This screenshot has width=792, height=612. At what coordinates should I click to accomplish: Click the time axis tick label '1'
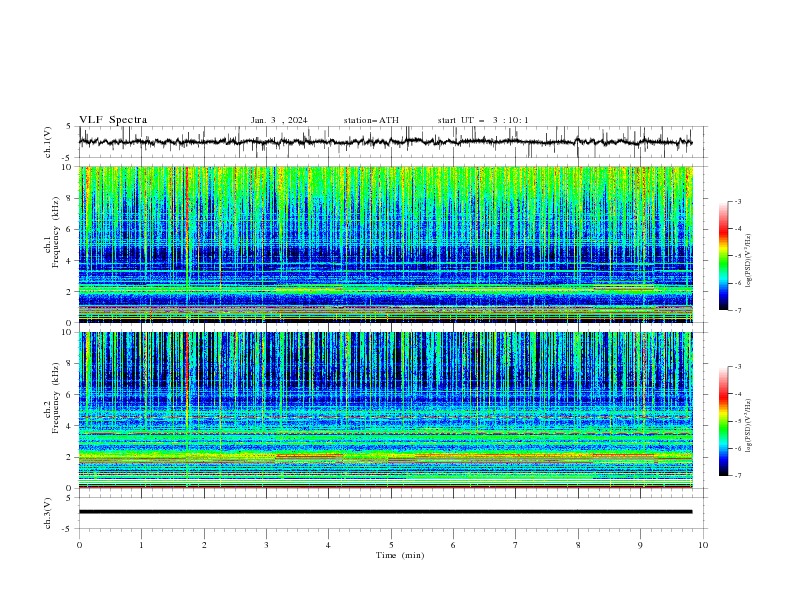pyautogui.click(x=141, y=545)
